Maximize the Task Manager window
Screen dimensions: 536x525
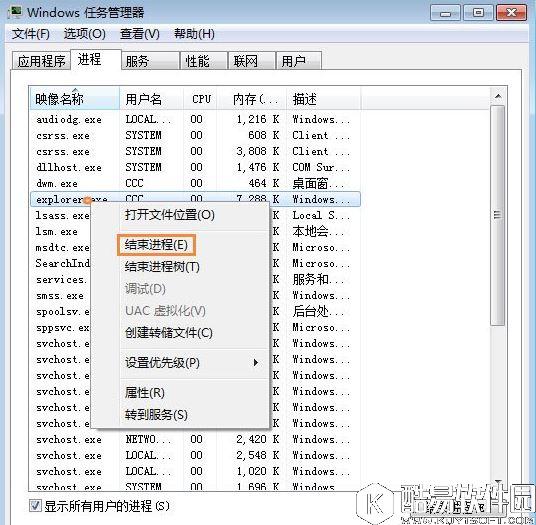478,13
